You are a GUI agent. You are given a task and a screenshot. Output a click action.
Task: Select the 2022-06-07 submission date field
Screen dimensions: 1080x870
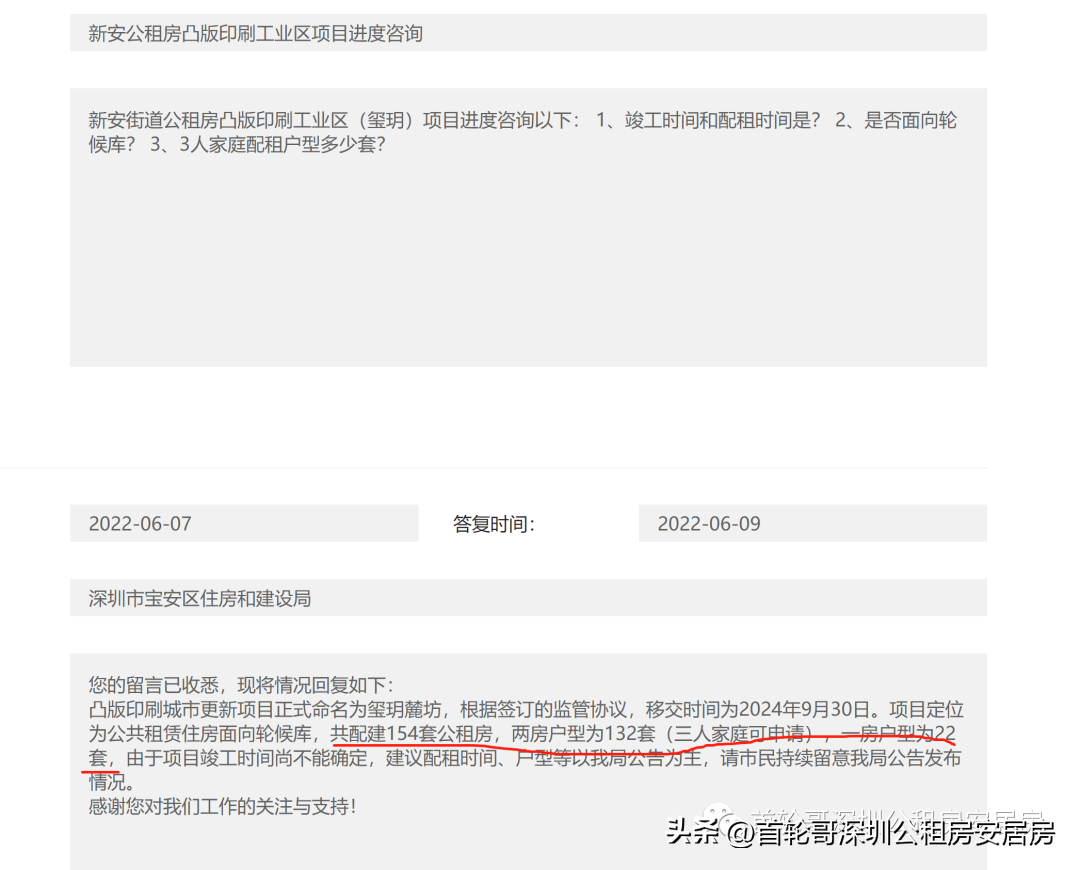point(243,524)
